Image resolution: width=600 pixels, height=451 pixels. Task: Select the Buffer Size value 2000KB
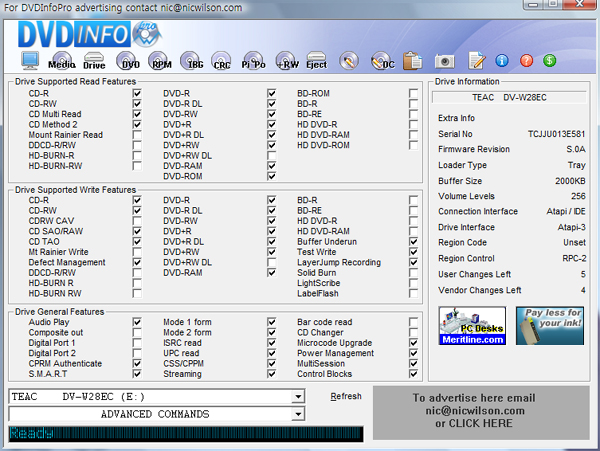(570, 181)
